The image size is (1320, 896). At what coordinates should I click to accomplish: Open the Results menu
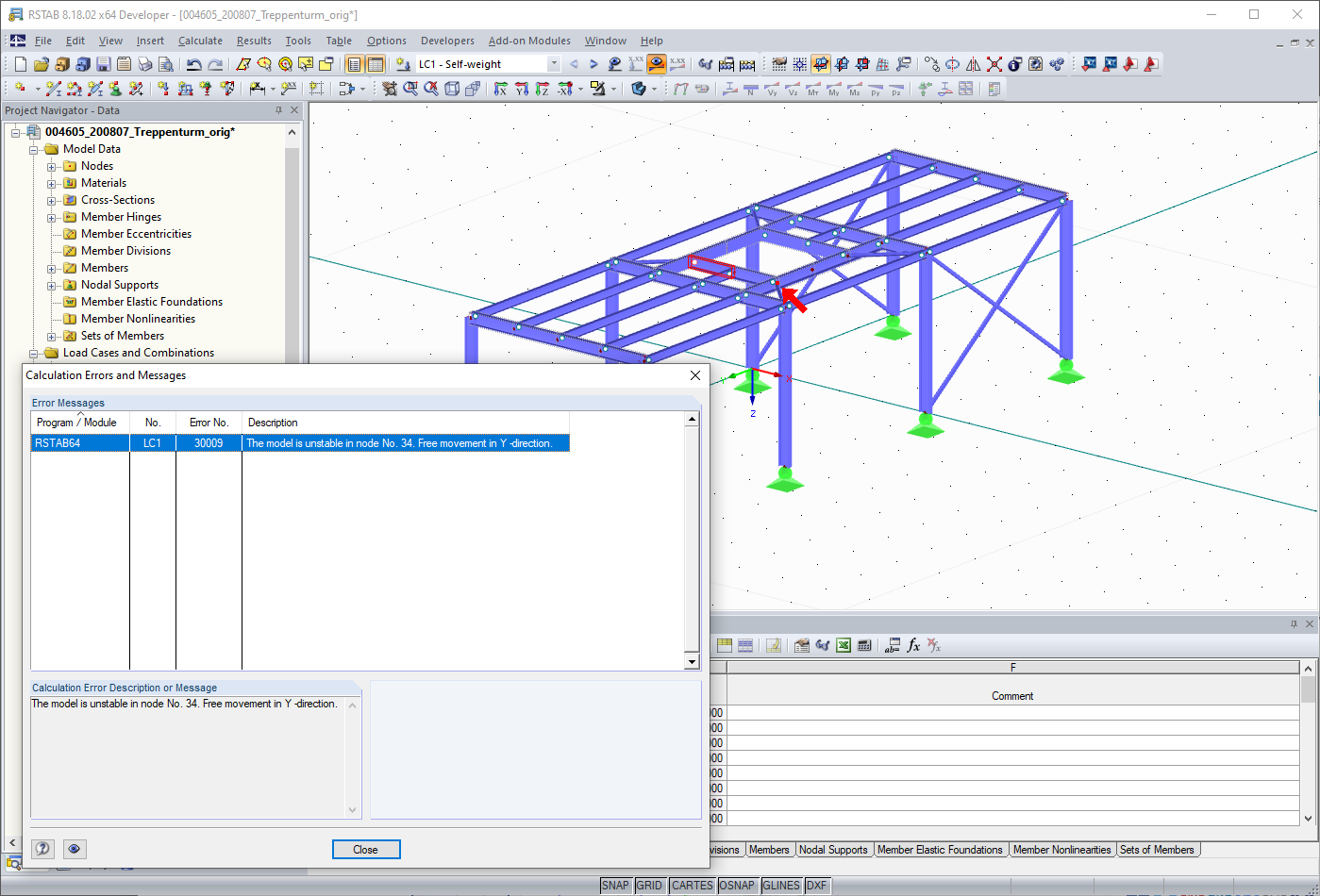(x=254, y=41)
